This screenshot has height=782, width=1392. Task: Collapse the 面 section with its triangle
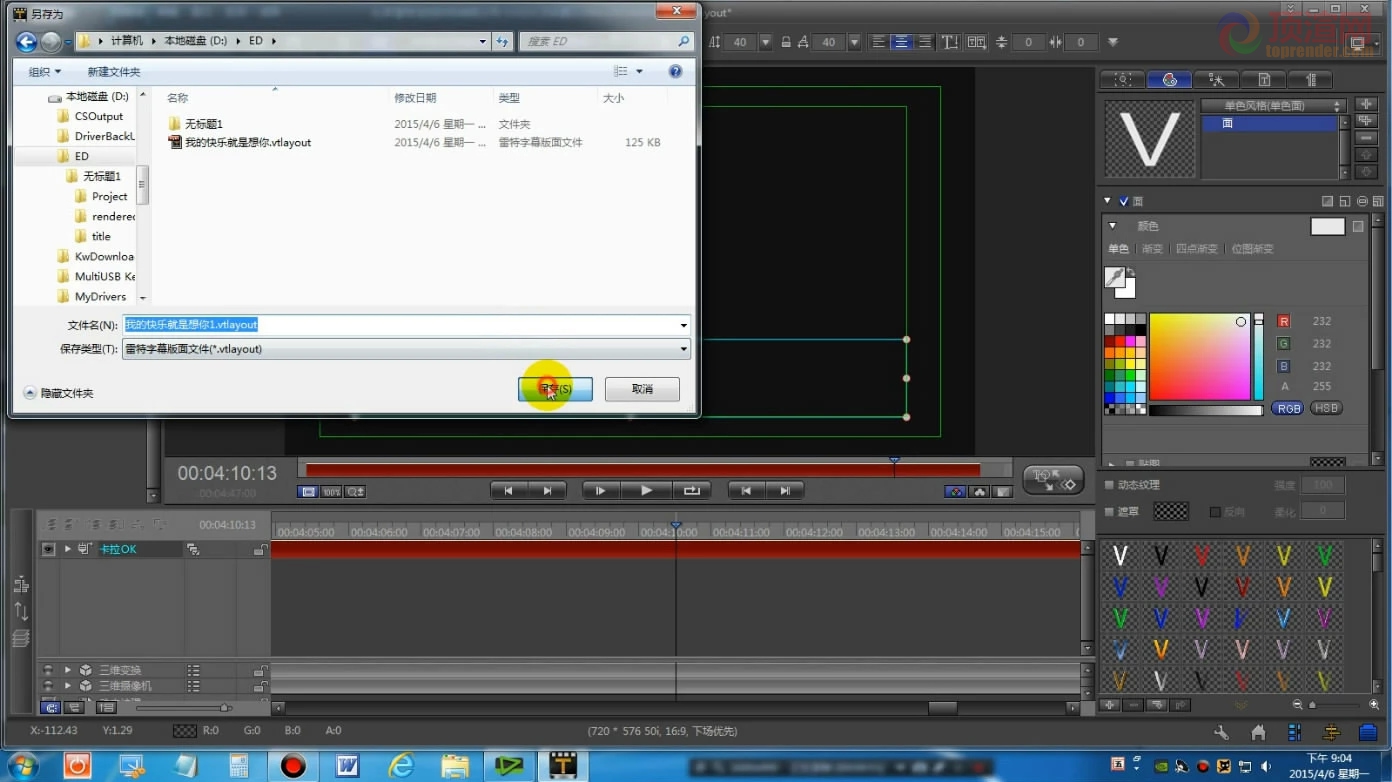pos(1108,201)
